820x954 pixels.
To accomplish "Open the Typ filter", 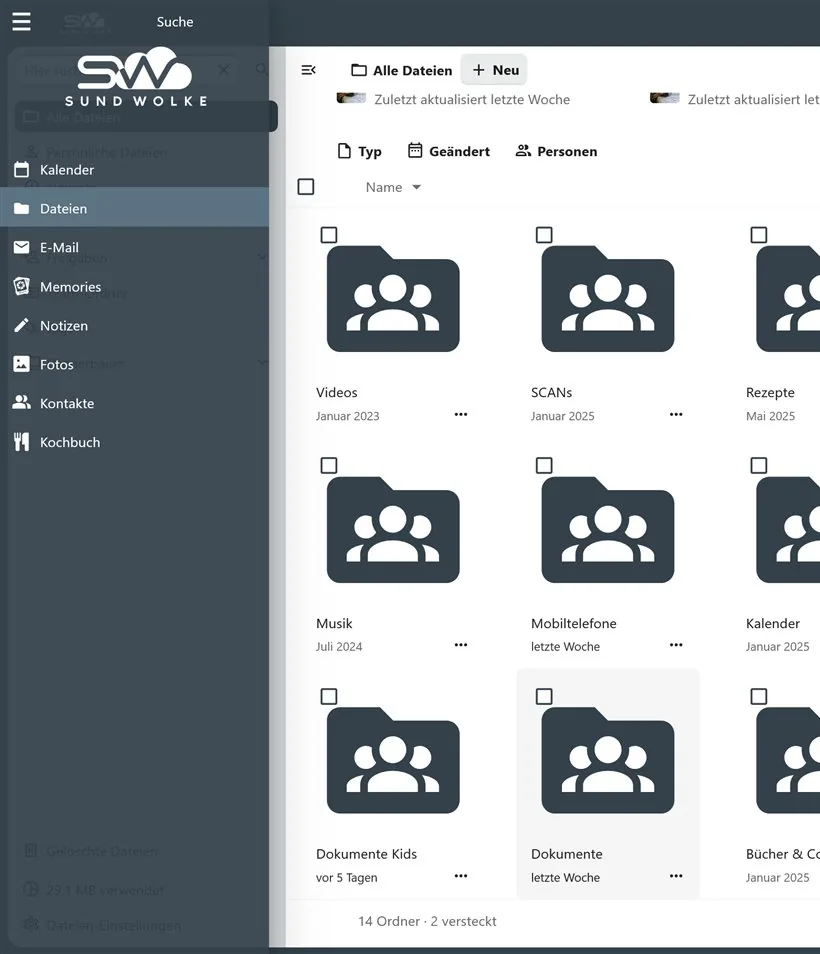I will [x=360, y=151].
